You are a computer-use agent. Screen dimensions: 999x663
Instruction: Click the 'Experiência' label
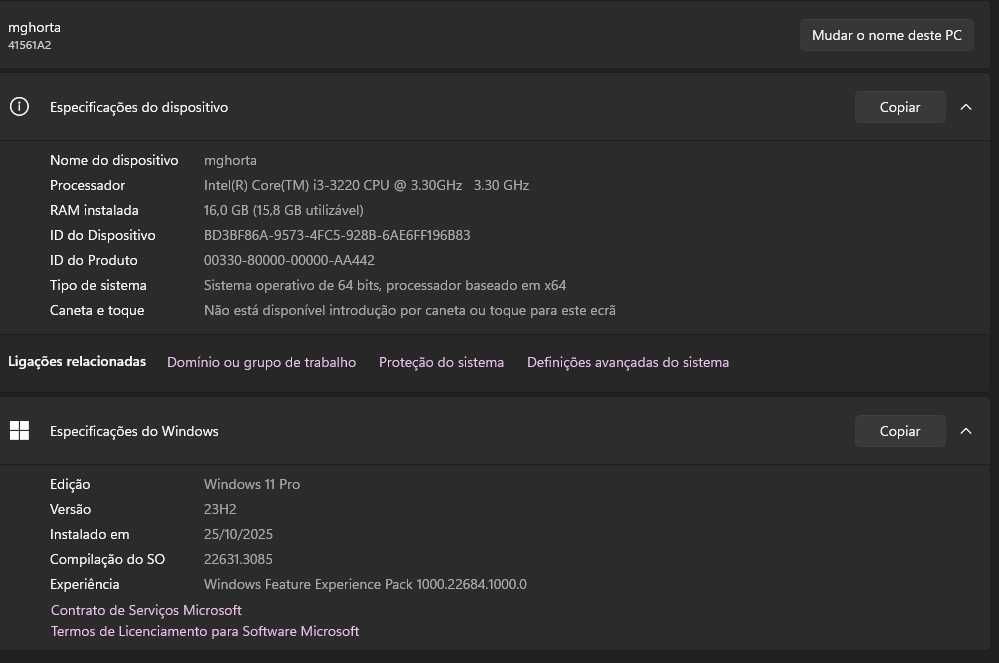[x=84, y=584]
